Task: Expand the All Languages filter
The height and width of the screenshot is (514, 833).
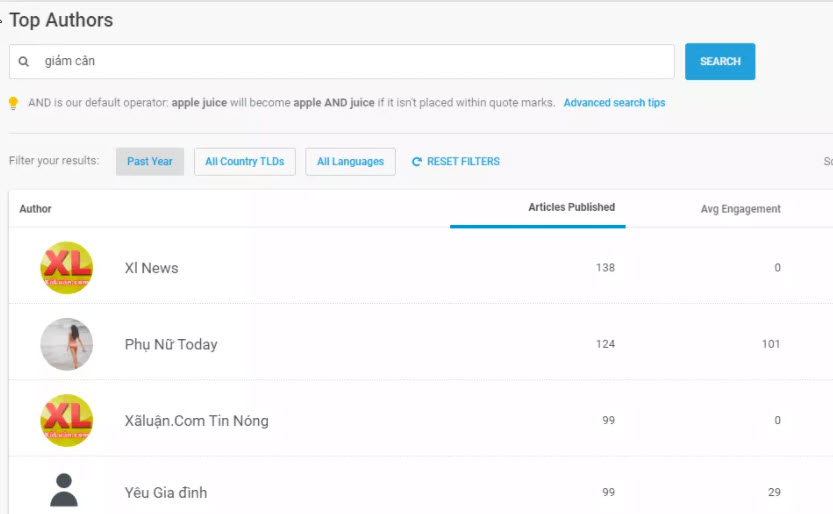Action: pyautogui.click(x=350, y=162)
